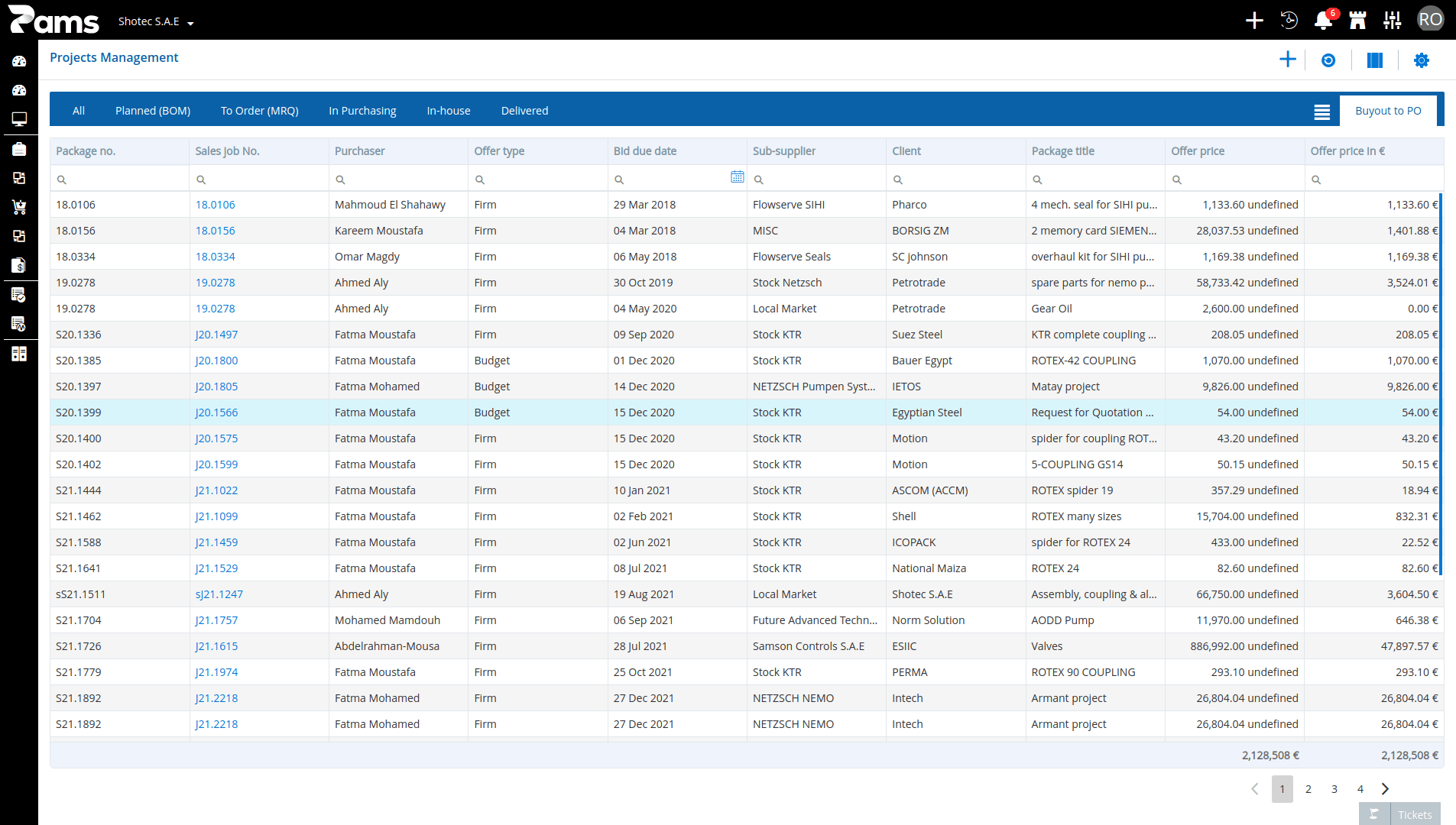Click the Purchaser column filter field
Image resolution: width=1456 pixels, height=825 pixels.
tap(398, 180)
